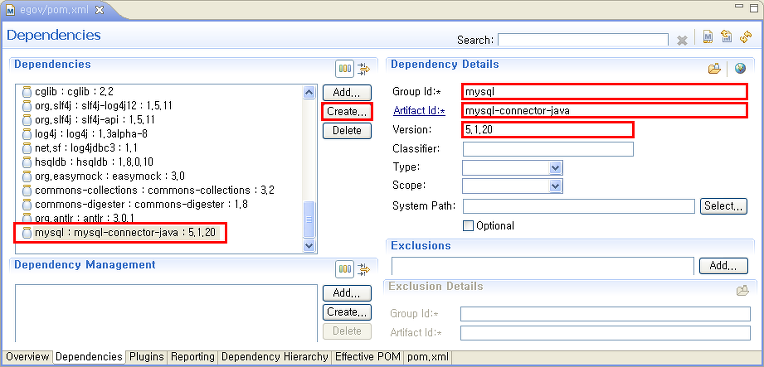Enable the Optional checkbox

click(x=468, y=226)
